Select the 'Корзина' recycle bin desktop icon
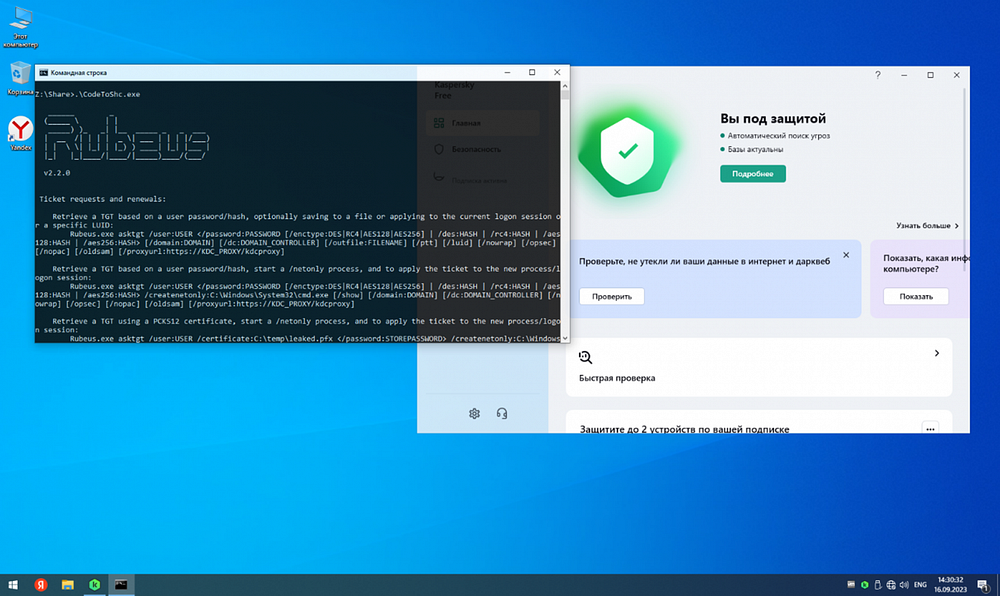 tap(20, 78)
